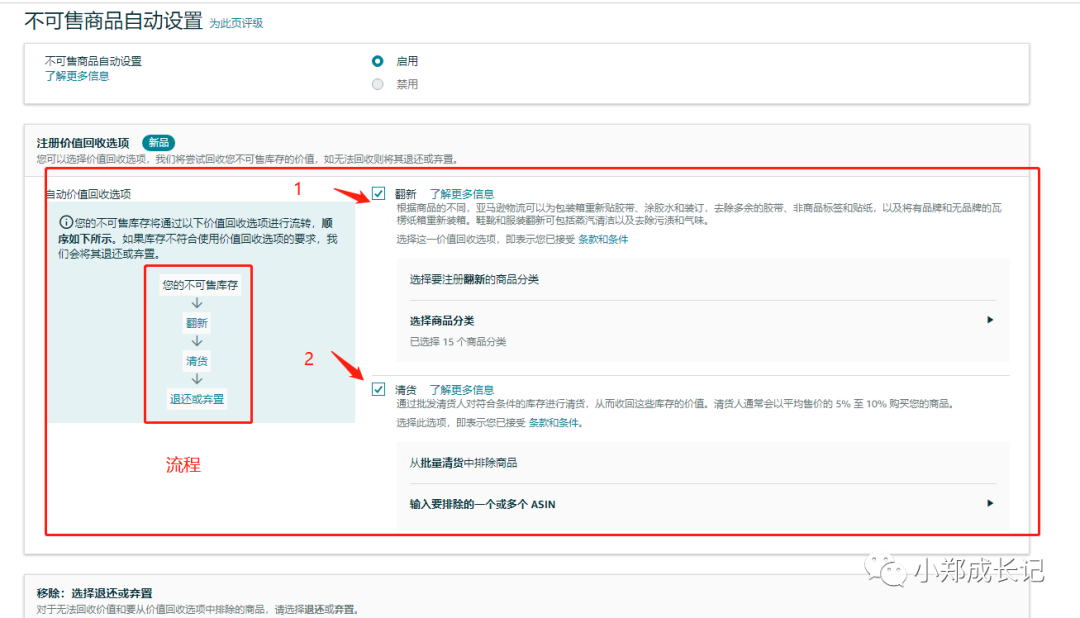Expand the 选择商品分类 arrow

[990, 320]
